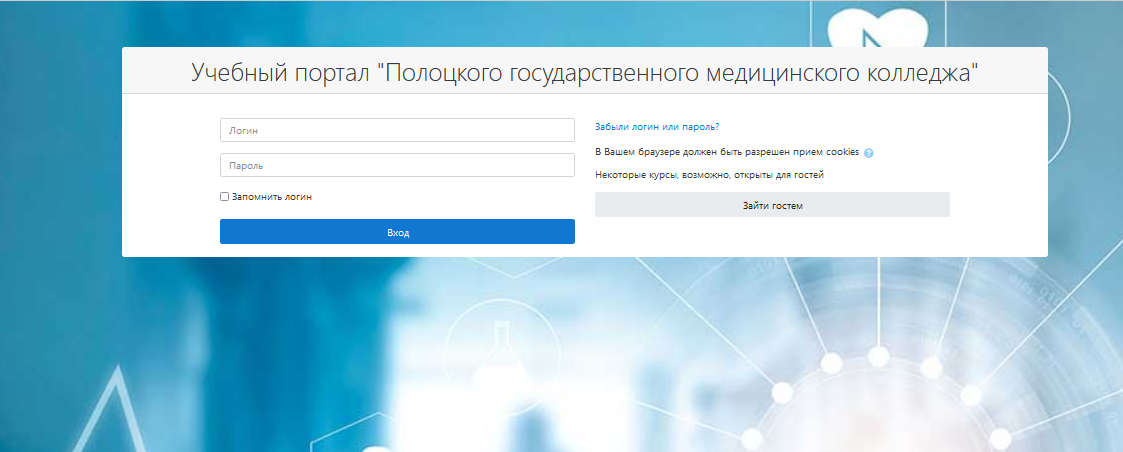Image resolution: width=1123 pixels, height=452 pixels.
Task: Click the Логин input field
Action: [397, 130]
